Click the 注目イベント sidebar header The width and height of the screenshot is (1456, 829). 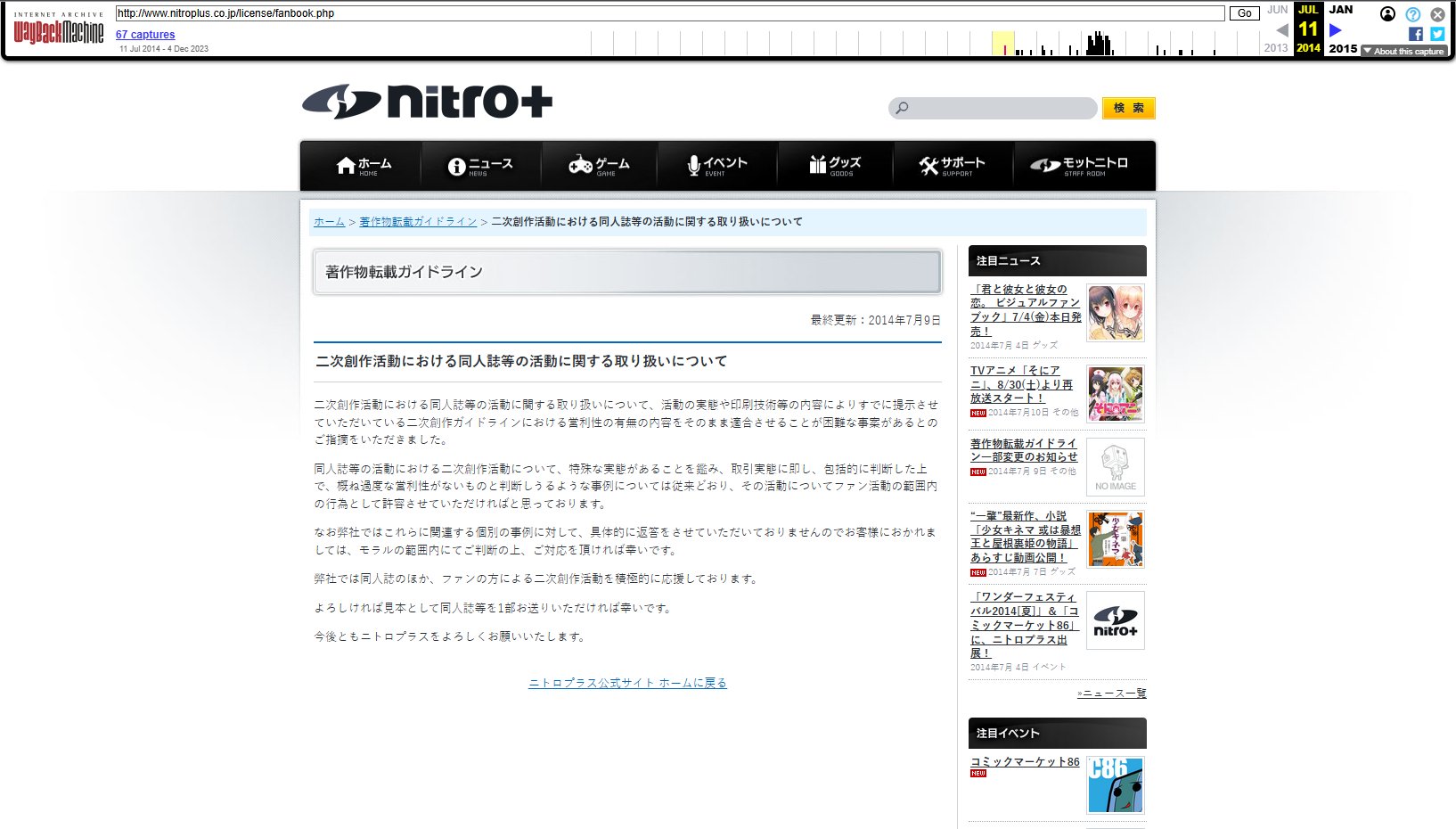tap(1058, 734)
